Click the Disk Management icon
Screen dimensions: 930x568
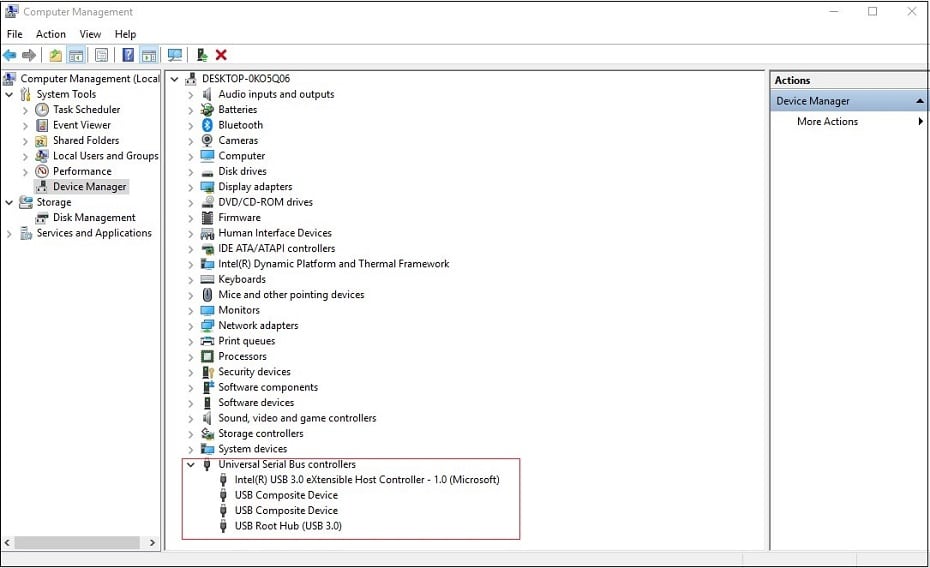42,218
